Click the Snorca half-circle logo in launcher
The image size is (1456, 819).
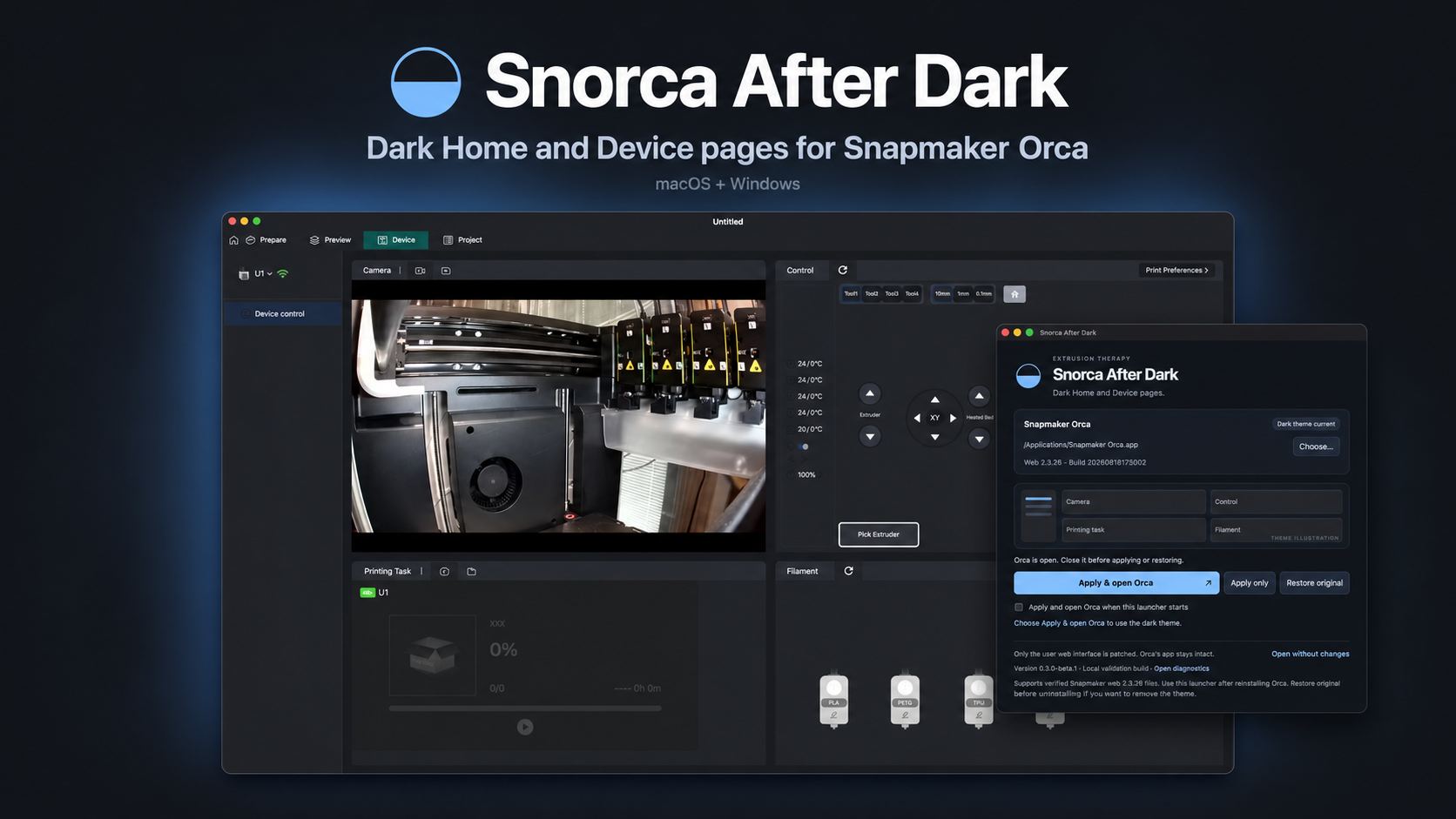pos(1028,375)
